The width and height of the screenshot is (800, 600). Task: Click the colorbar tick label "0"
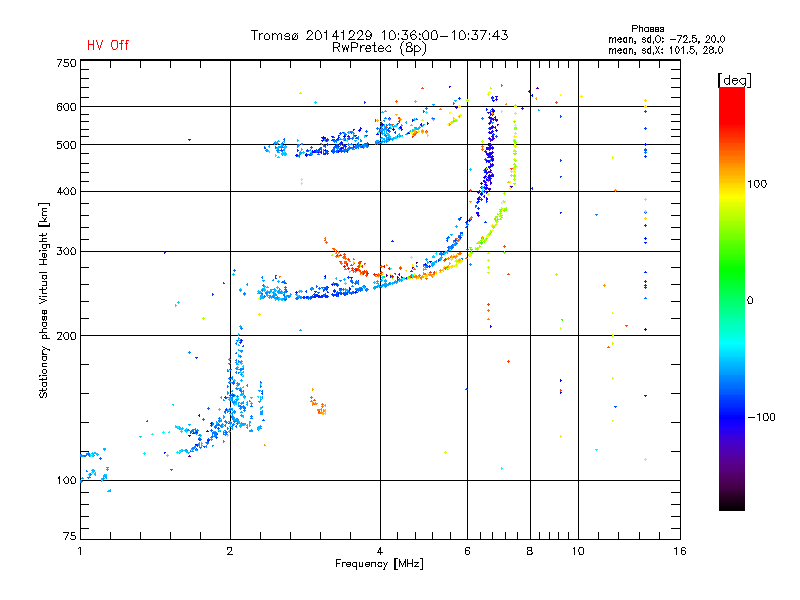(x=750, y=301)
